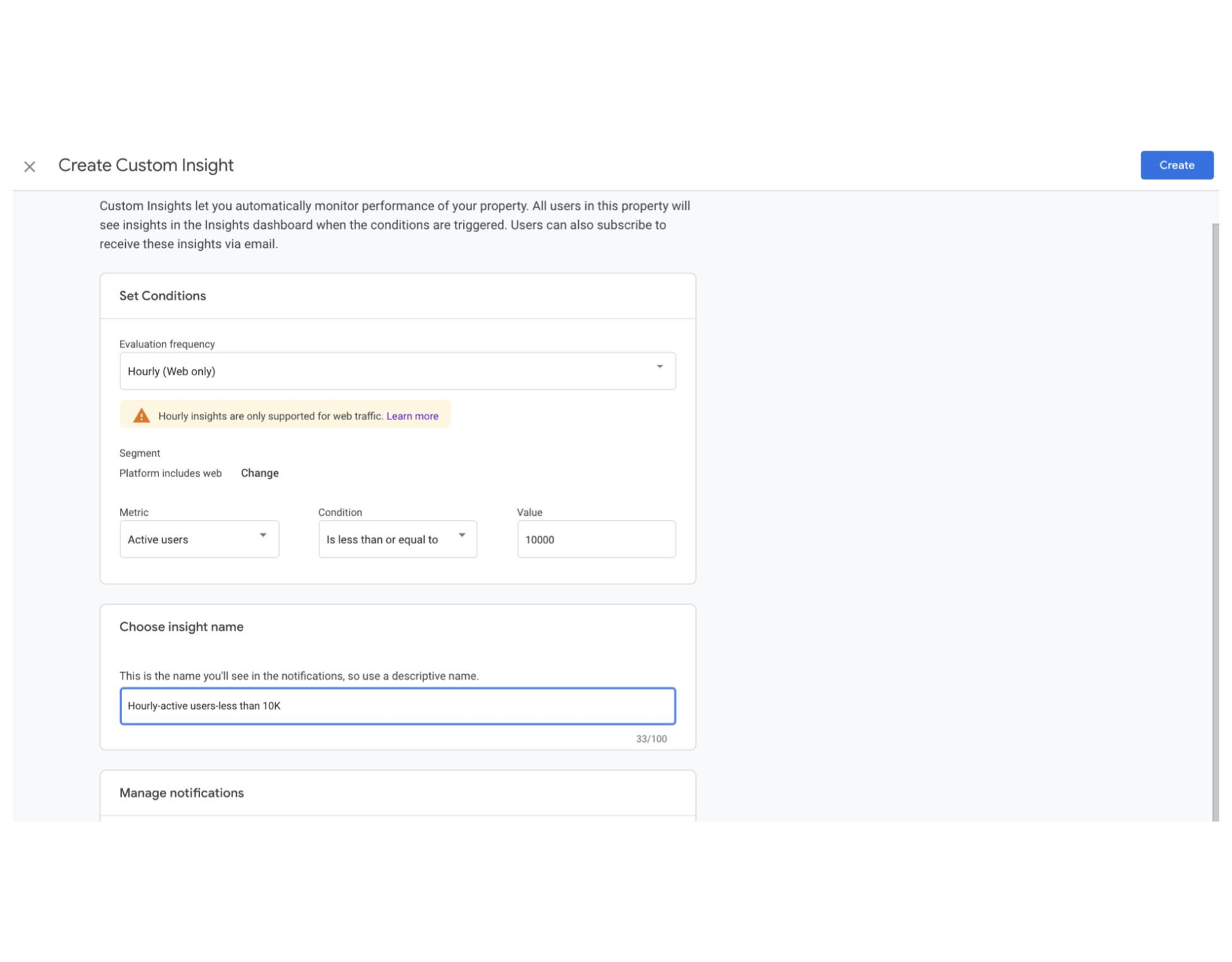The height and width of the screenshot is (962, 1232).
Task: Click the vertical scrollbar on the right
Action: tap(1215, 513)
